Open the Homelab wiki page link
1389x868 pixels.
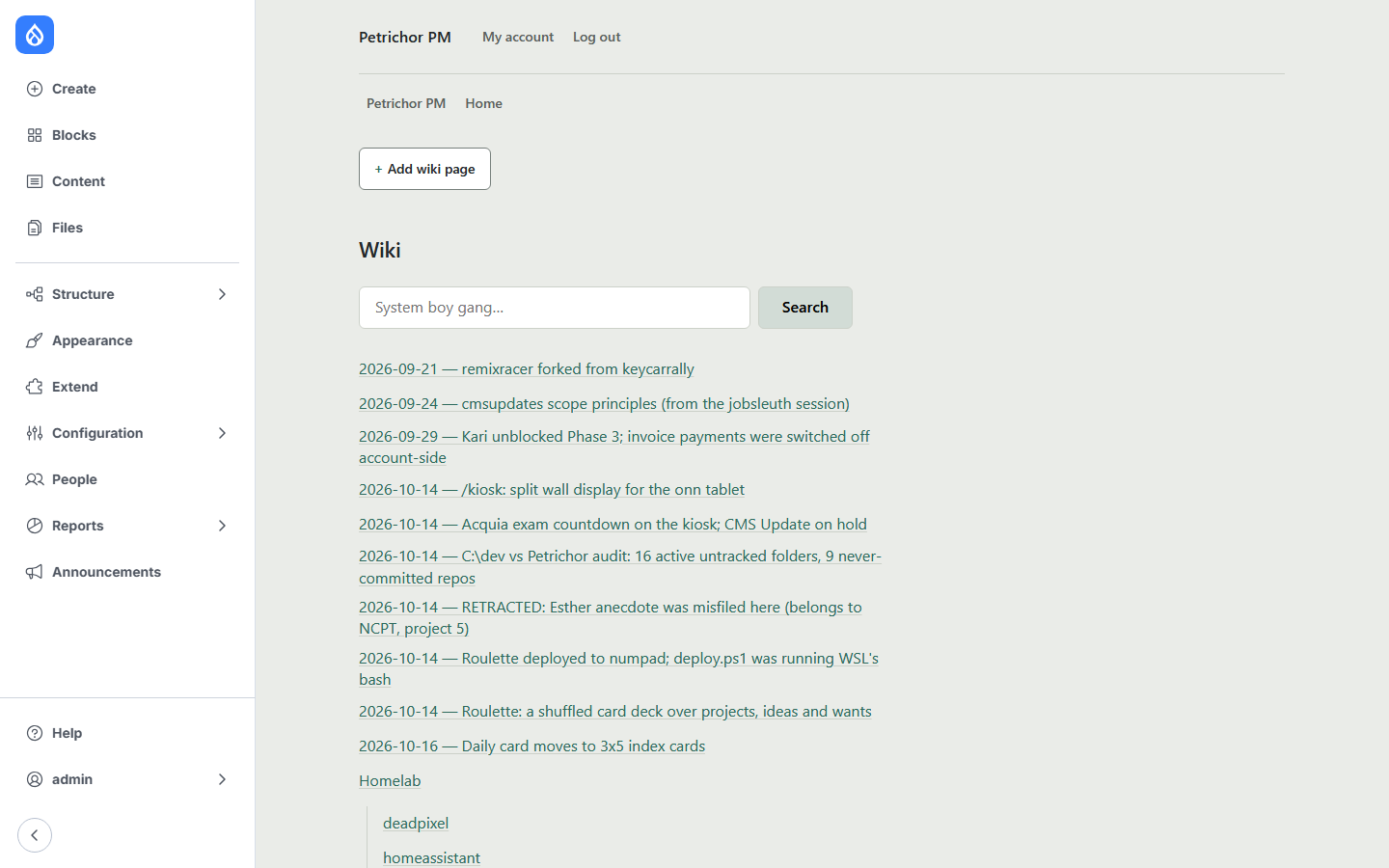click(390, 780)
